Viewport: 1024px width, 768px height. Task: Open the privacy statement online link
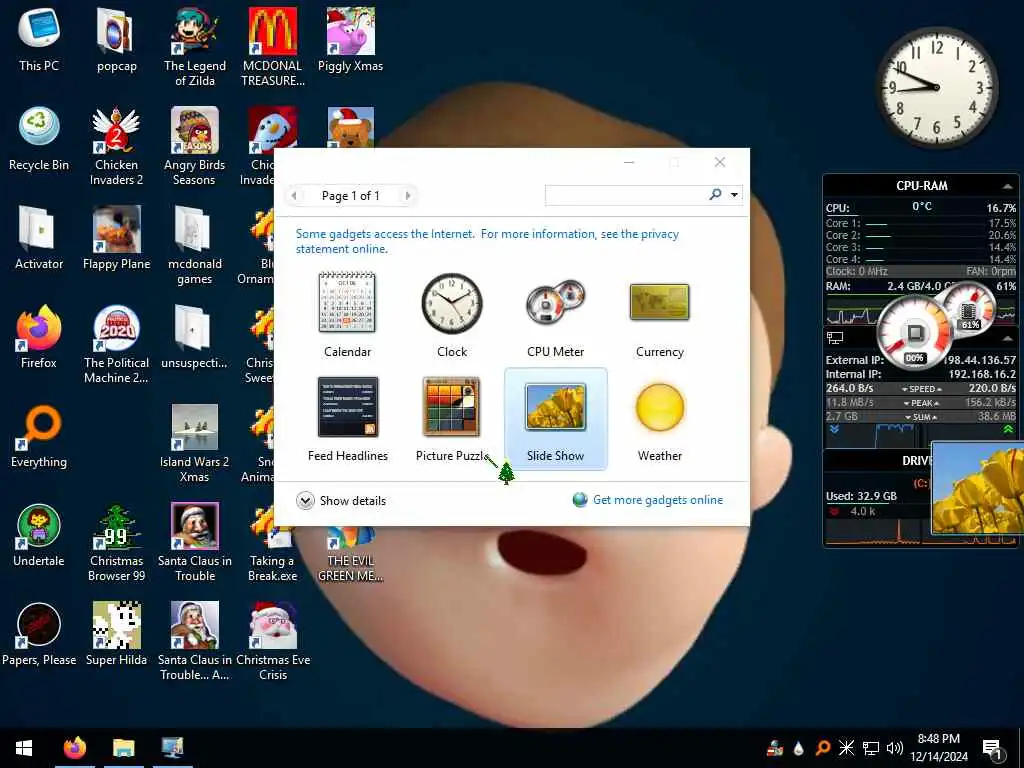pyautogui.click(x=487, y=241)
